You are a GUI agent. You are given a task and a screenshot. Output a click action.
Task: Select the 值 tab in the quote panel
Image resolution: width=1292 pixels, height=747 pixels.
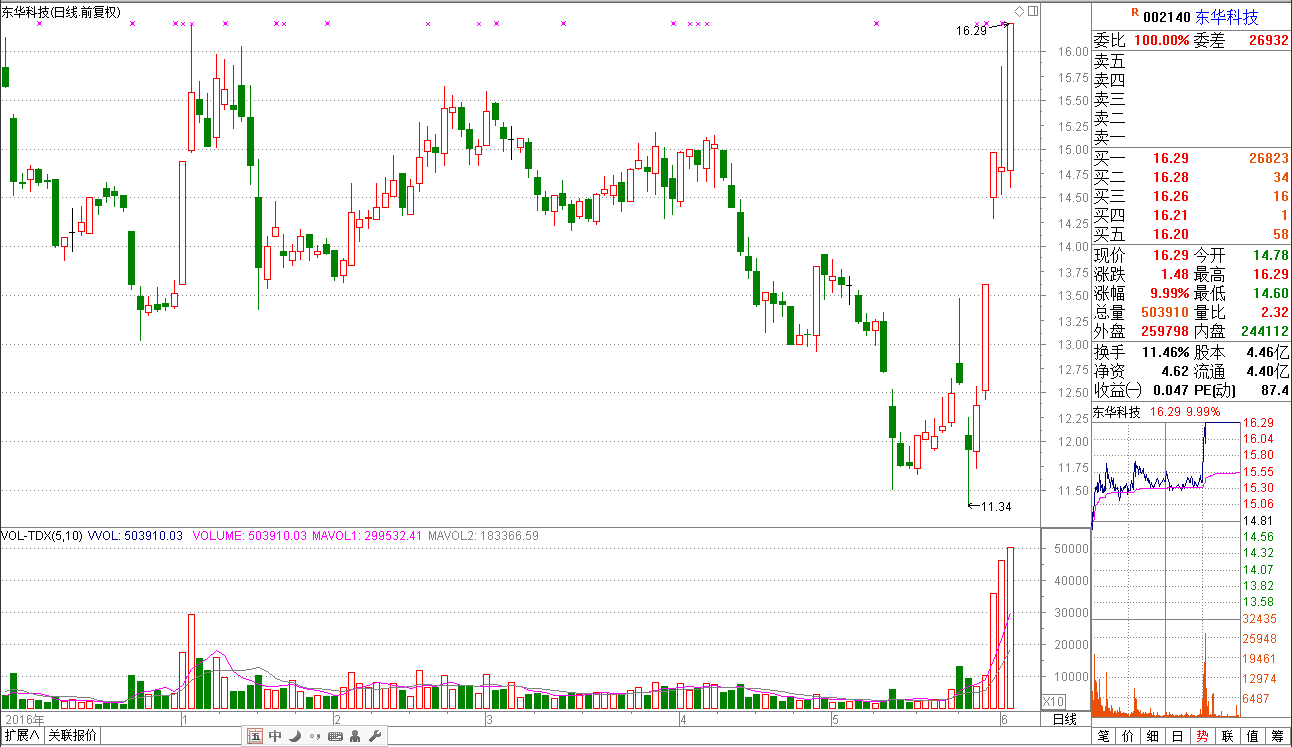coord(1253,737)
